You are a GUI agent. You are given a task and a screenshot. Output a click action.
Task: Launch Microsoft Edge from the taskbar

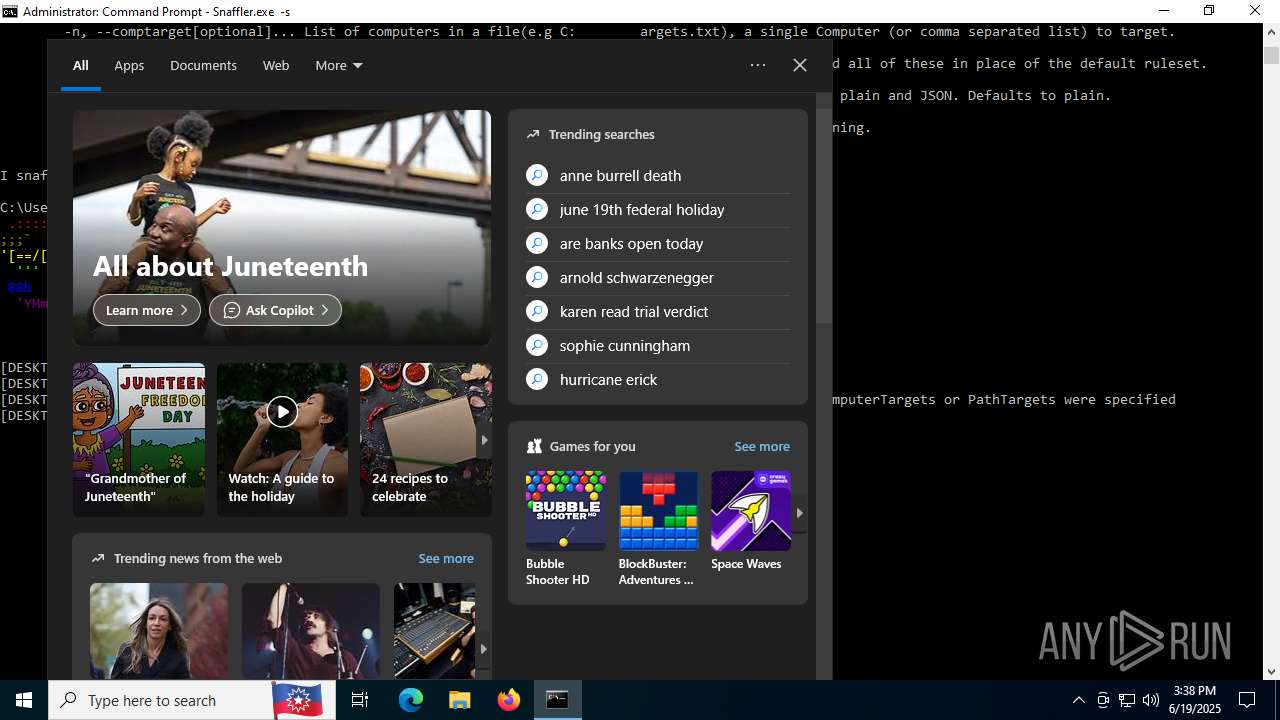(411, 700)
